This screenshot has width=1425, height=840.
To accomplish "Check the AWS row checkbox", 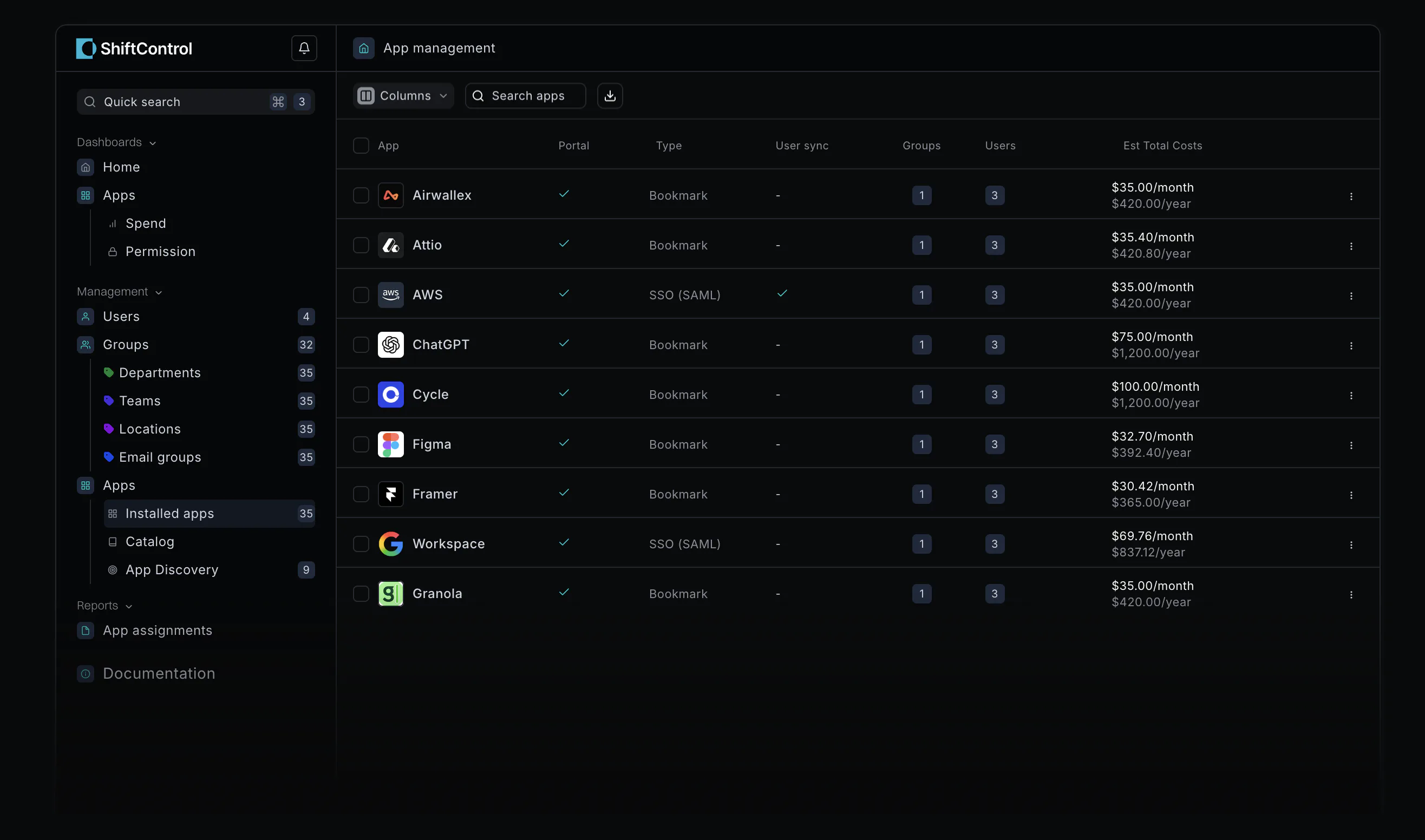I will pos(361,295).
